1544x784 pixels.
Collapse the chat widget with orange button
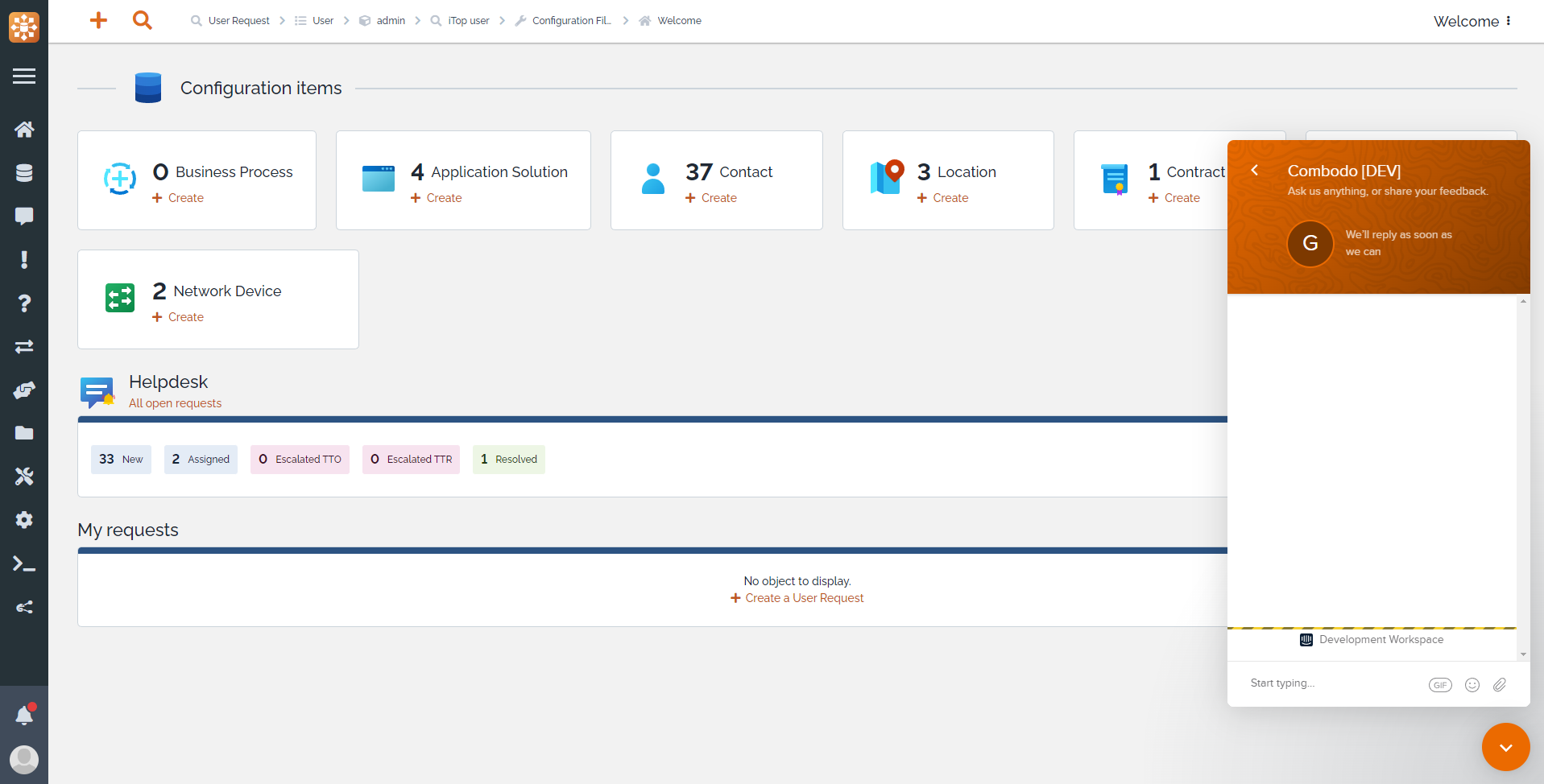tap(1505, 747)
